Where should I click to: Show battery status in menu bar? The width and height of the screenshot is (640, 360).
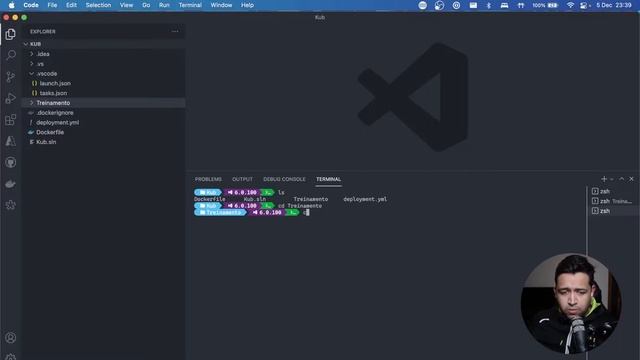point(544,5)
